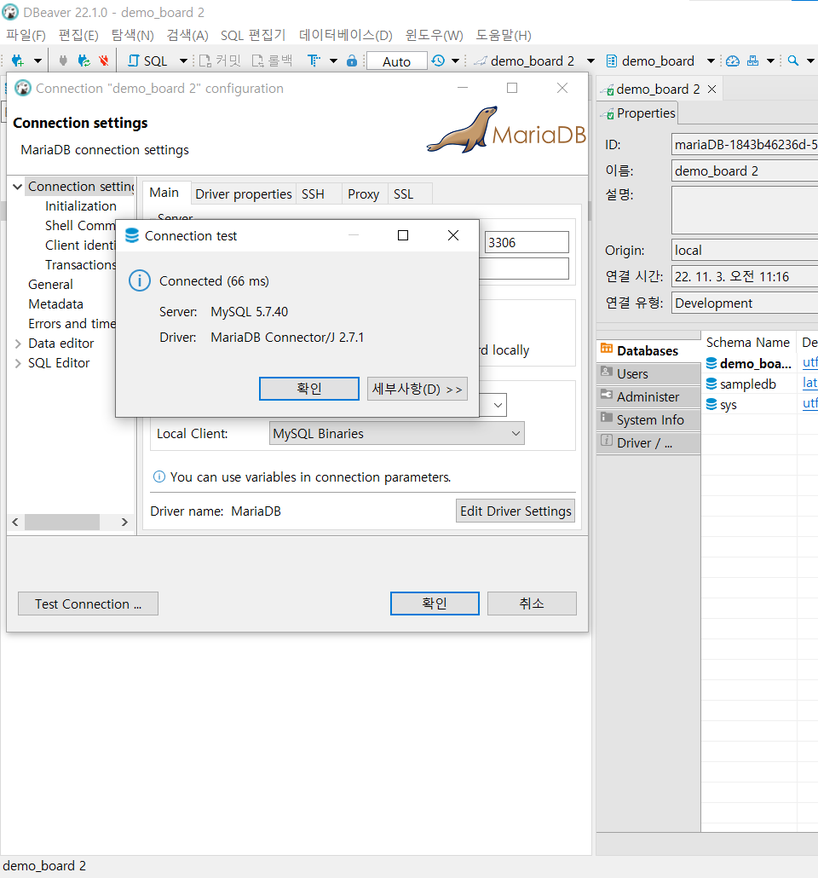Open the 파일(F) menu
This screenshot has width=818, height=878.
pyautogui.click(x=26, y=35)
